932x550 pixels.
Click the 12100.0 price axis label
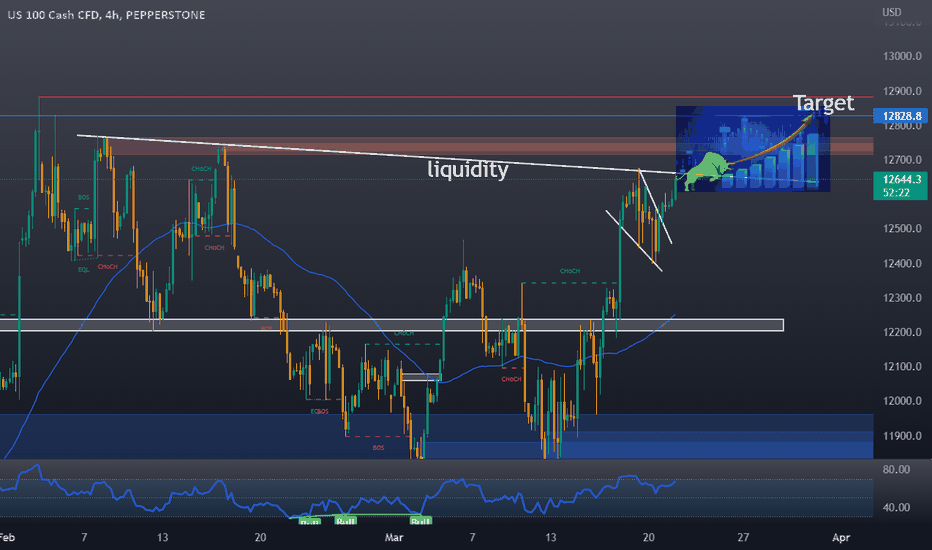point(902,367)
